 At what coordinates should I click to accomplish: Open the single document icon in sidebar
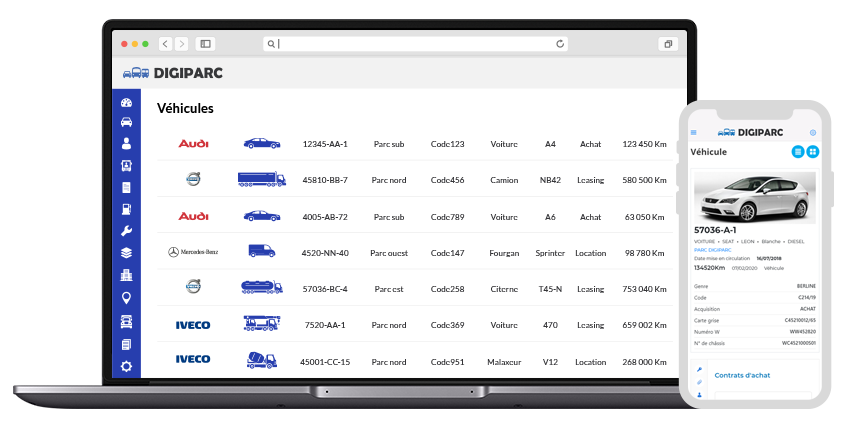(126, 188)
